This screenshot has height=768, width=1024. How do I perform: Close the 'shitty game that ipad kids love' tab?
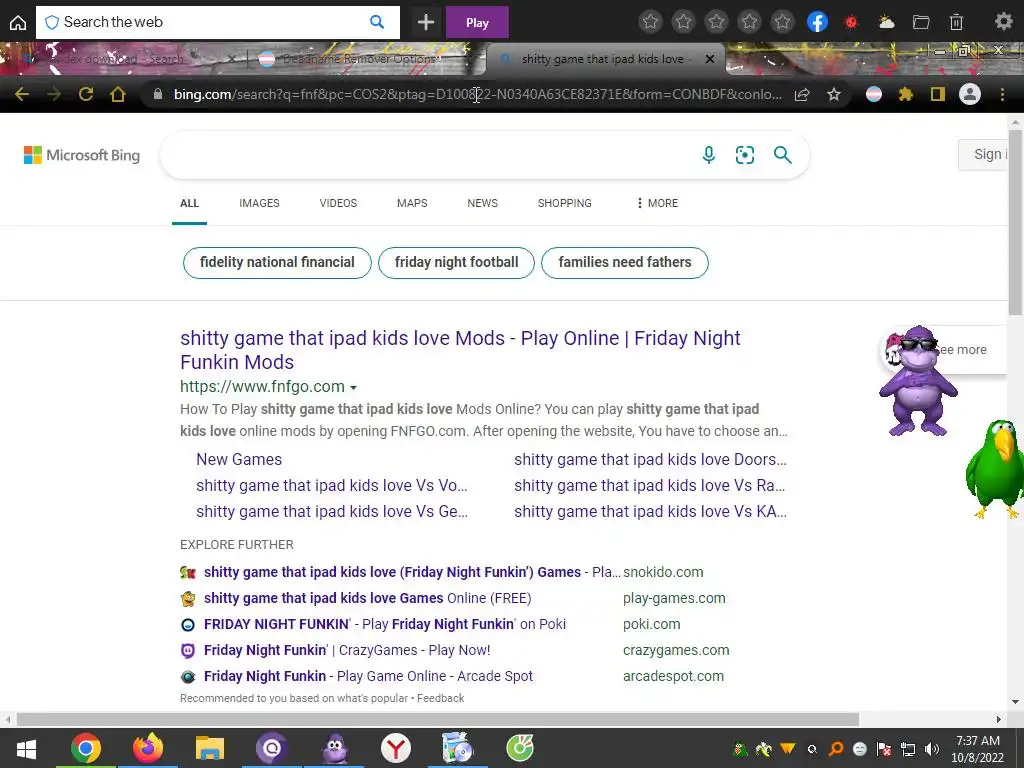coord(710,59)
